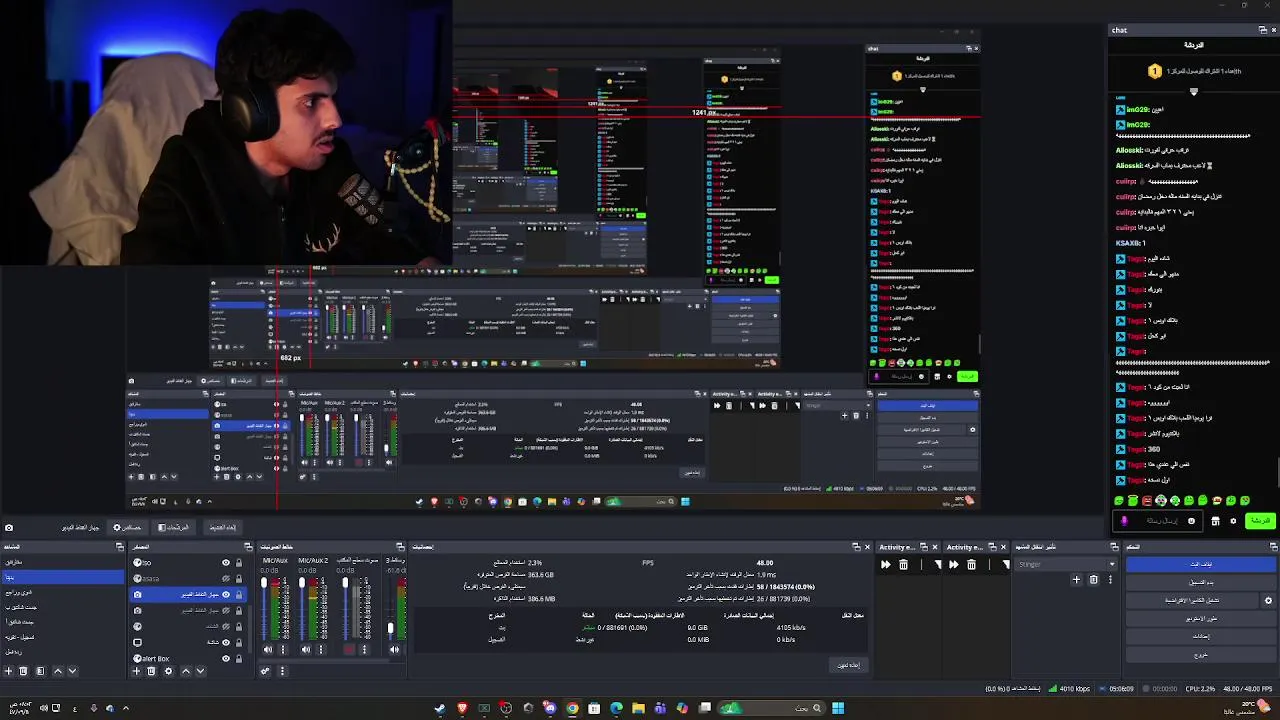Click the taskbar search box
Screen dimensions: 1280x720
tap(771, 708)
